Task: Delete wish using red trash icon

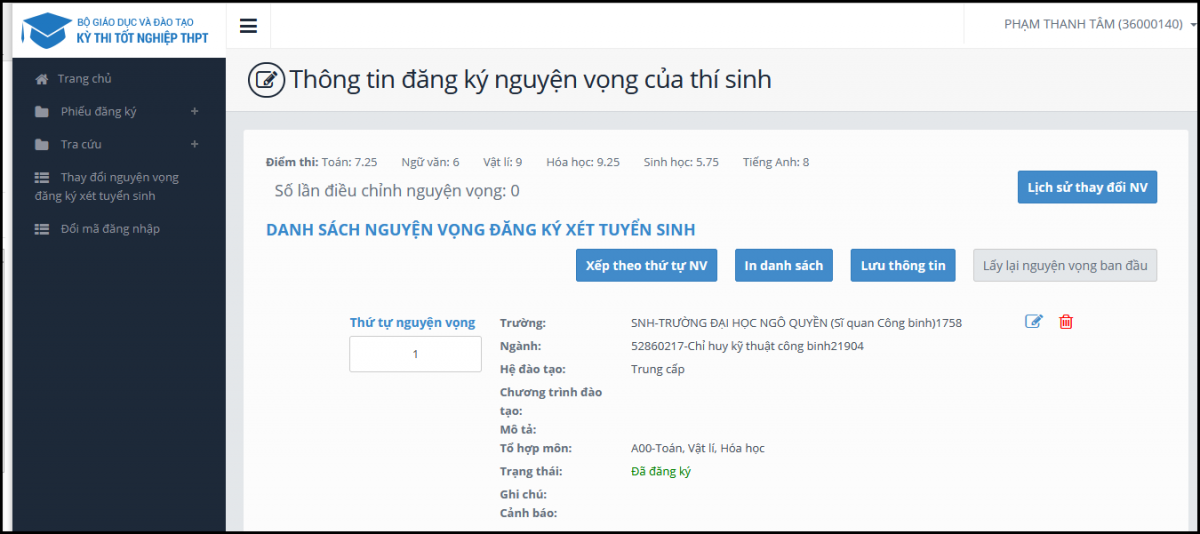Action: (x=1066, y=322)
